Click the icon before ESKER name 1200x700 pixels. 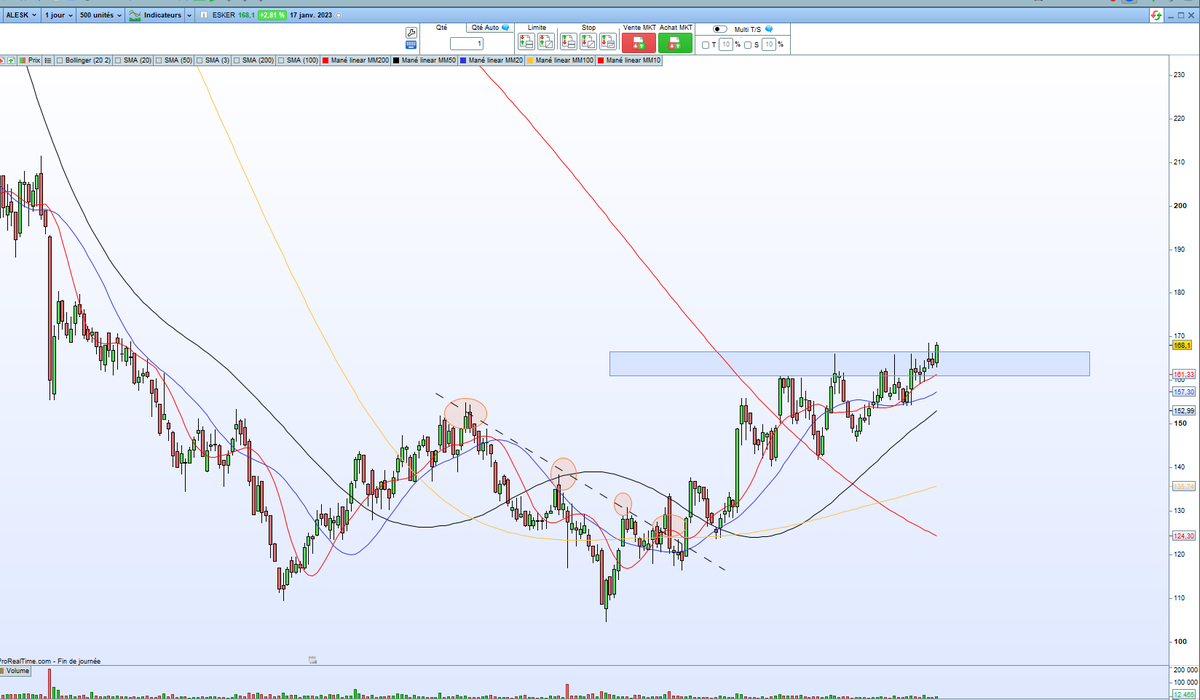(204, 15)
